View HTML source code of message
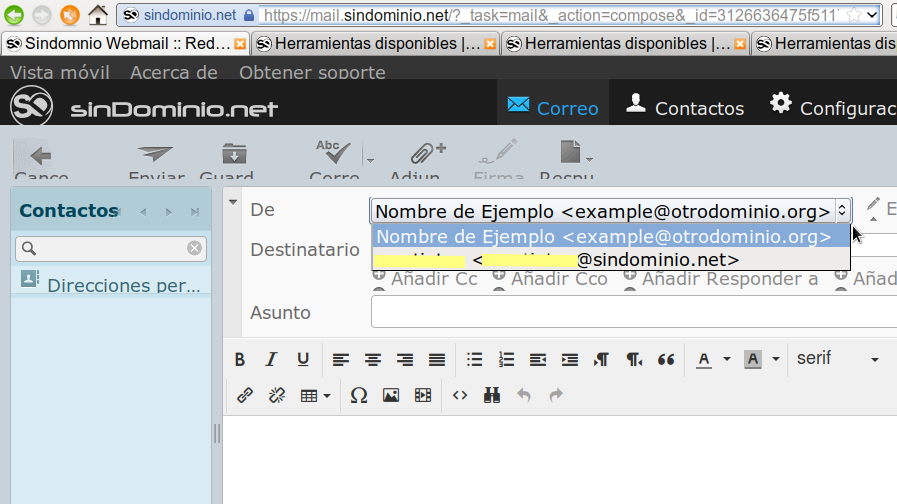The image size is (897, 504). coord(460,396)
